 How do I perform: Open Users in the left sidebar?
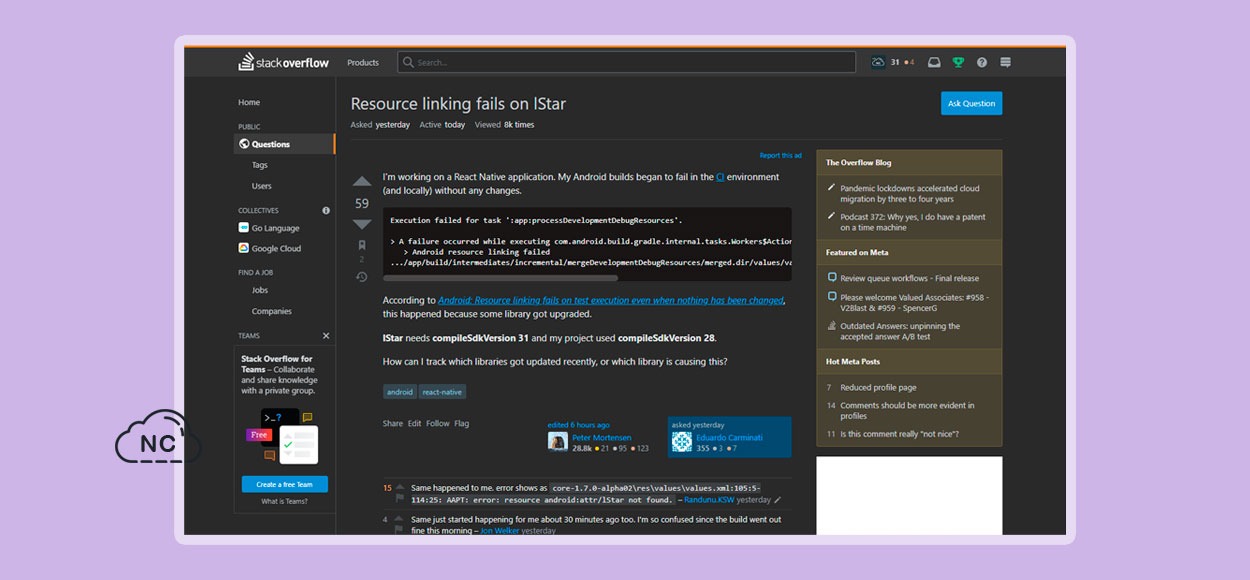262,186
